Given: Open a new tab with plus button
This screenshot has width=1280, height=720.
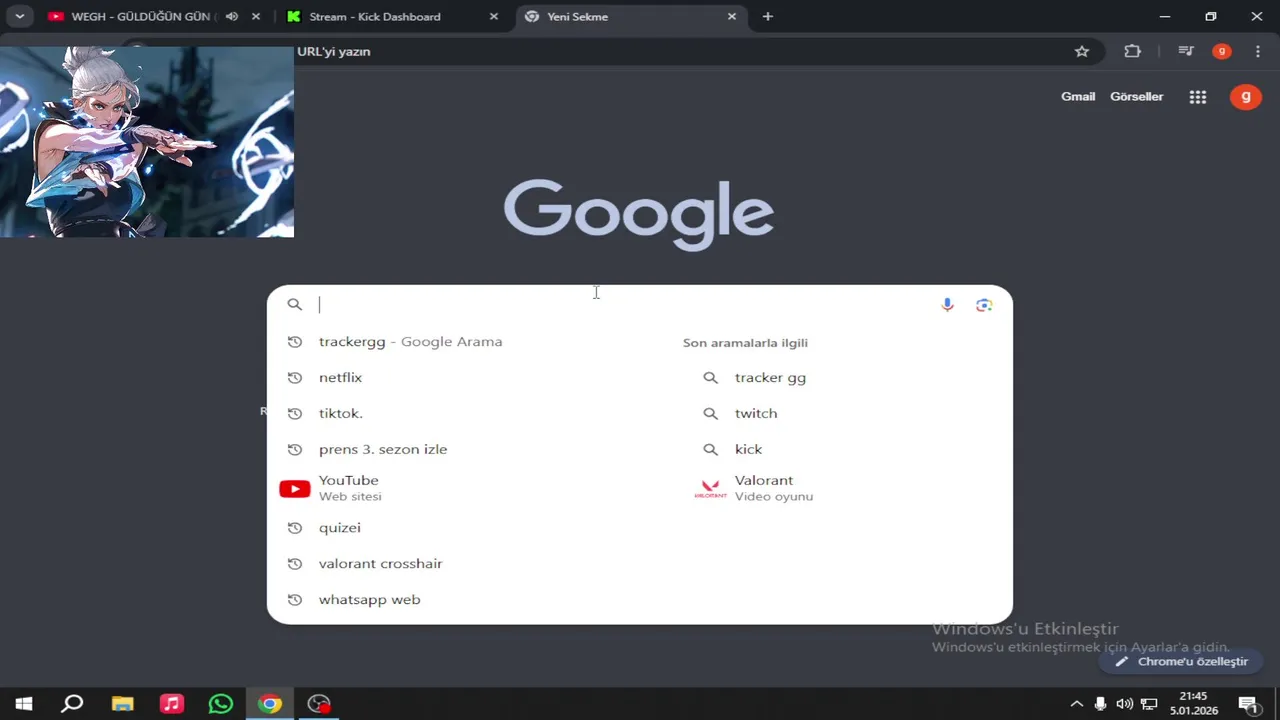Looking at the screenshot, I should pyautogui.click(x=768, y=16).
